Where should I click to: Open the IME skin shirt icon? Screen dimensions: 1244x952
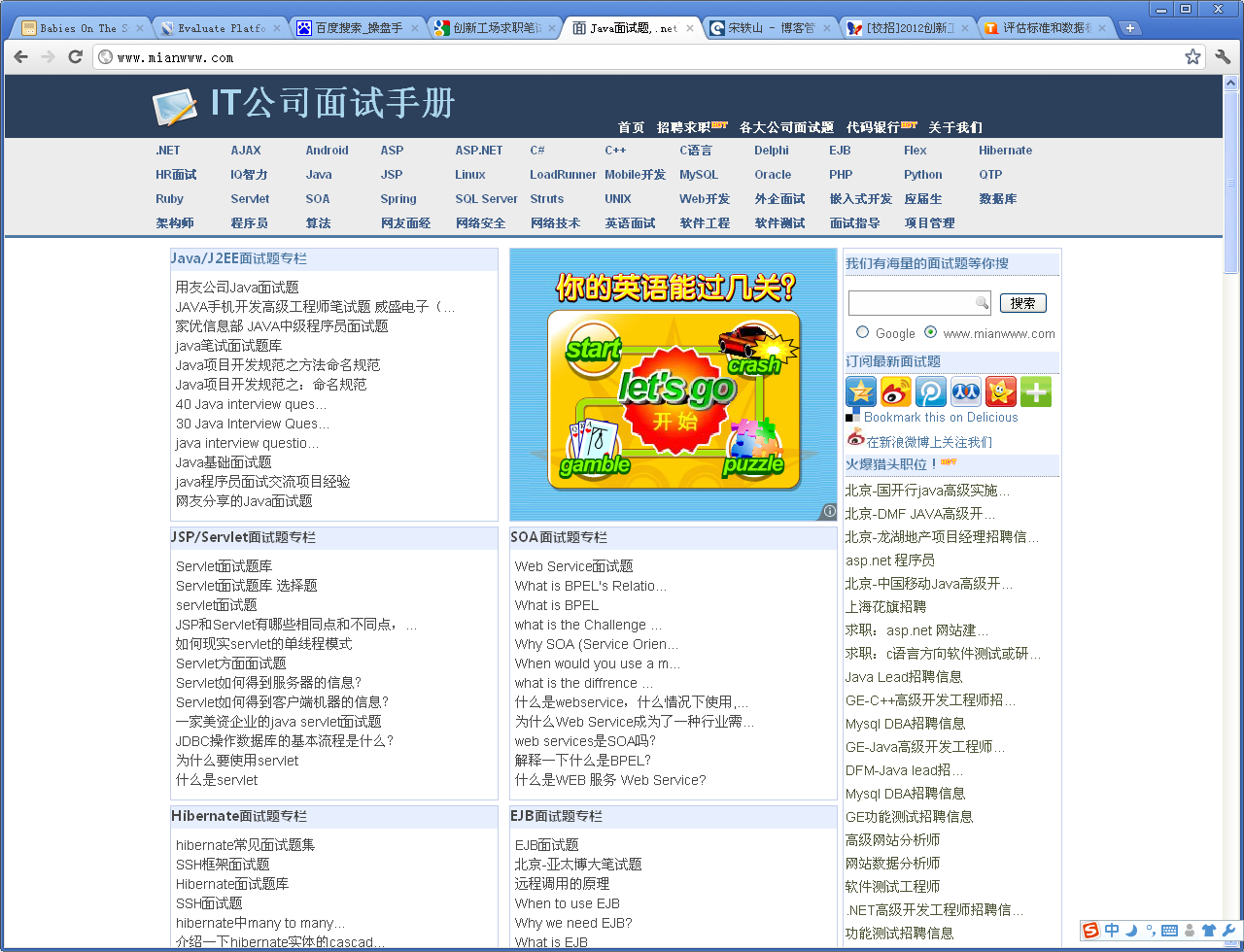(x=1209, y=931)
